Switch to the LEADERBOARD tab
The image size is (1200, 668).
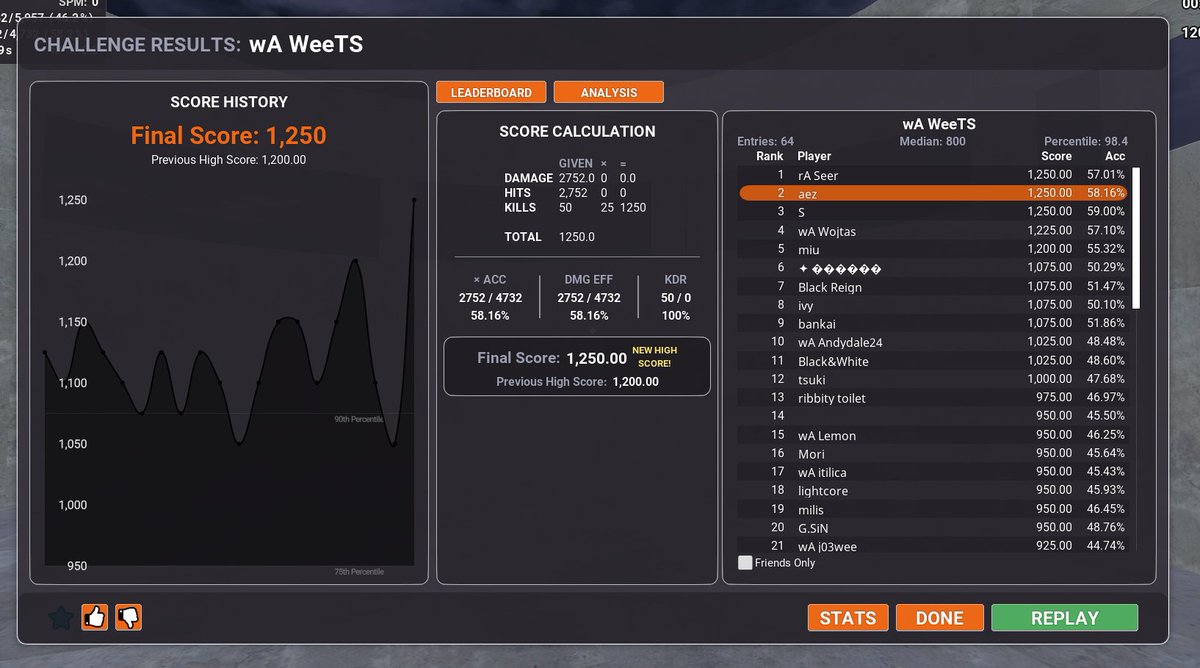point(491,92)
